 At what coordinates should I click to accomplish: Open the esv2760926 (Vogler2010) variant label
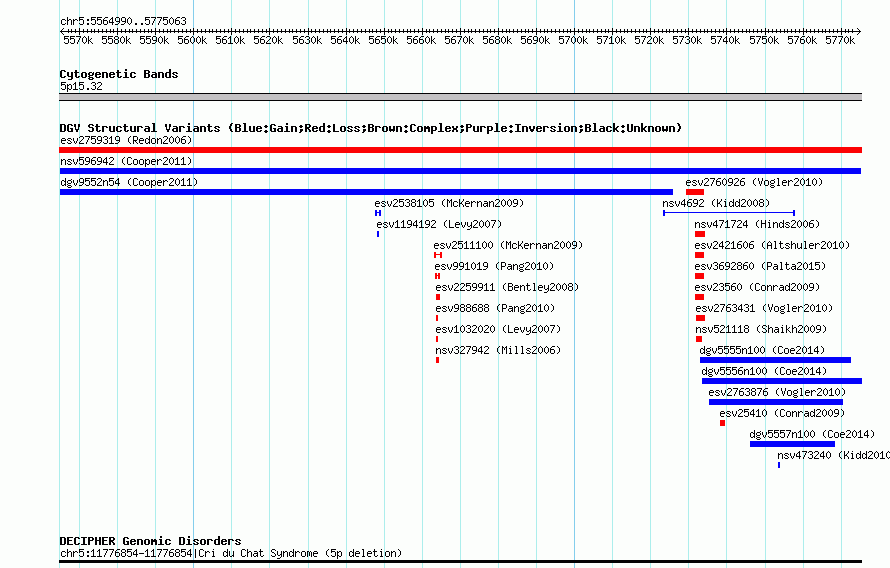click(x=754, y=182)
